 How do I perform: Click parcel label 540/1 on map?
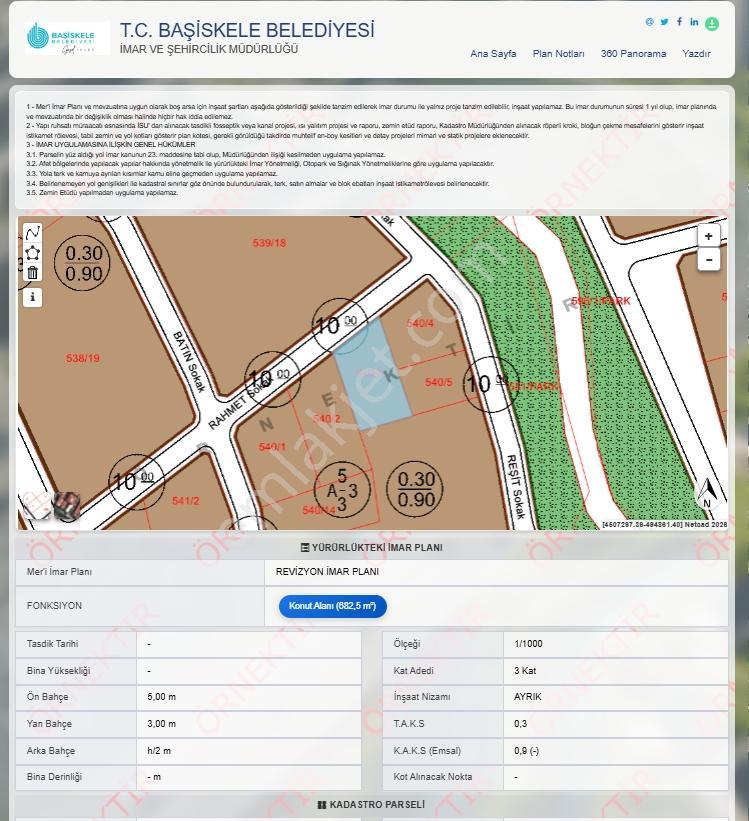coord(272,447)
